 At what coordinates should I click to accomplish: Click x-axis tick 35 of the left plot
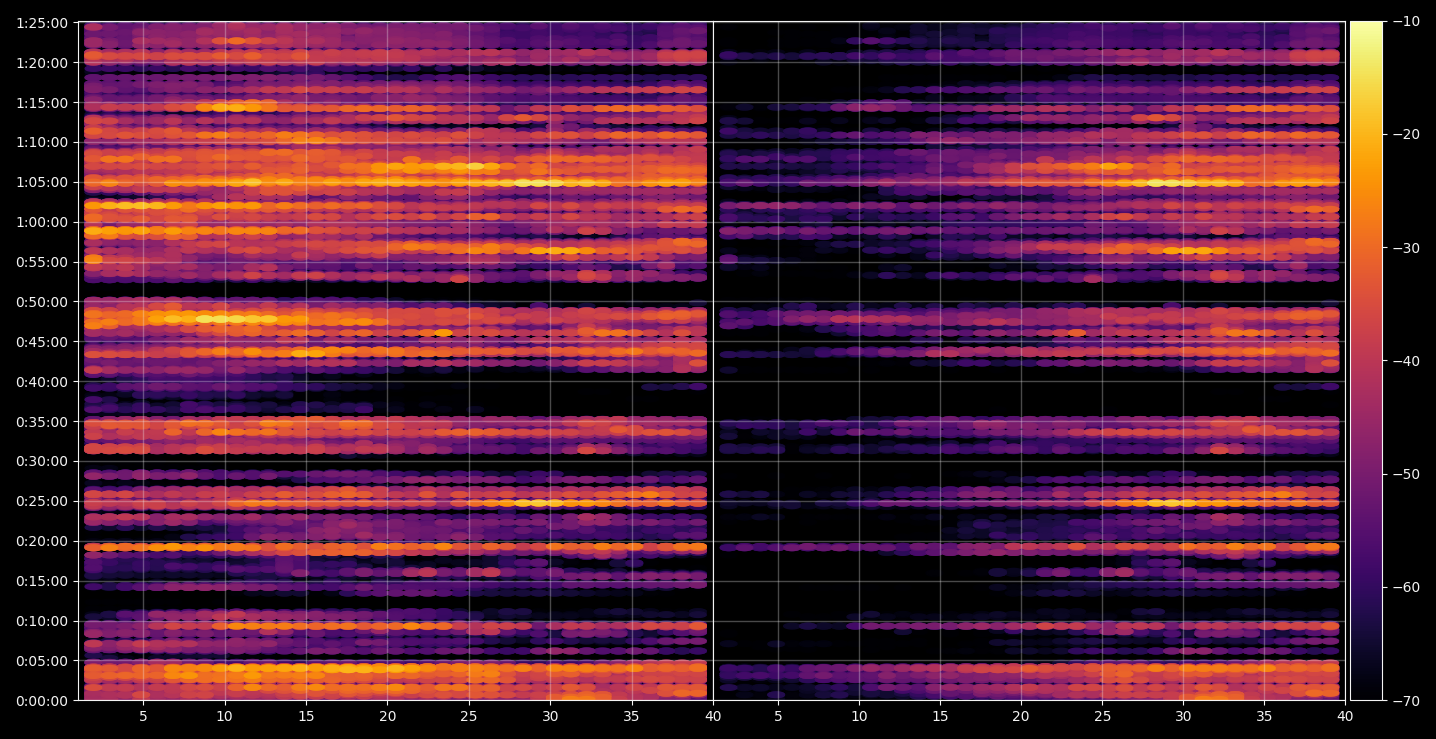(x=631, y=716)
